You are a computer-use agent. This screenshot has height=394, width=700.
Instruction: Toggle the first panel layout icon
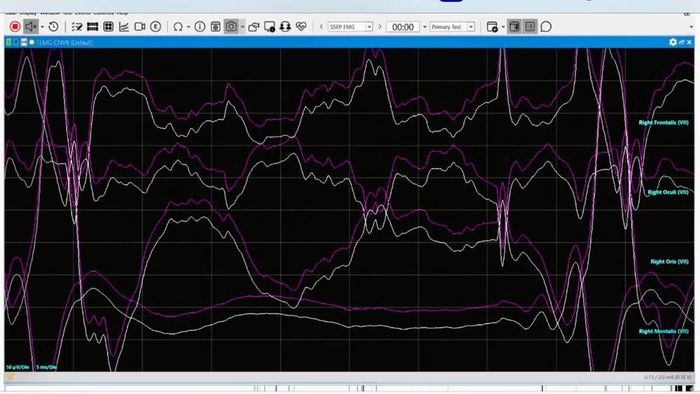click(514, 27)
